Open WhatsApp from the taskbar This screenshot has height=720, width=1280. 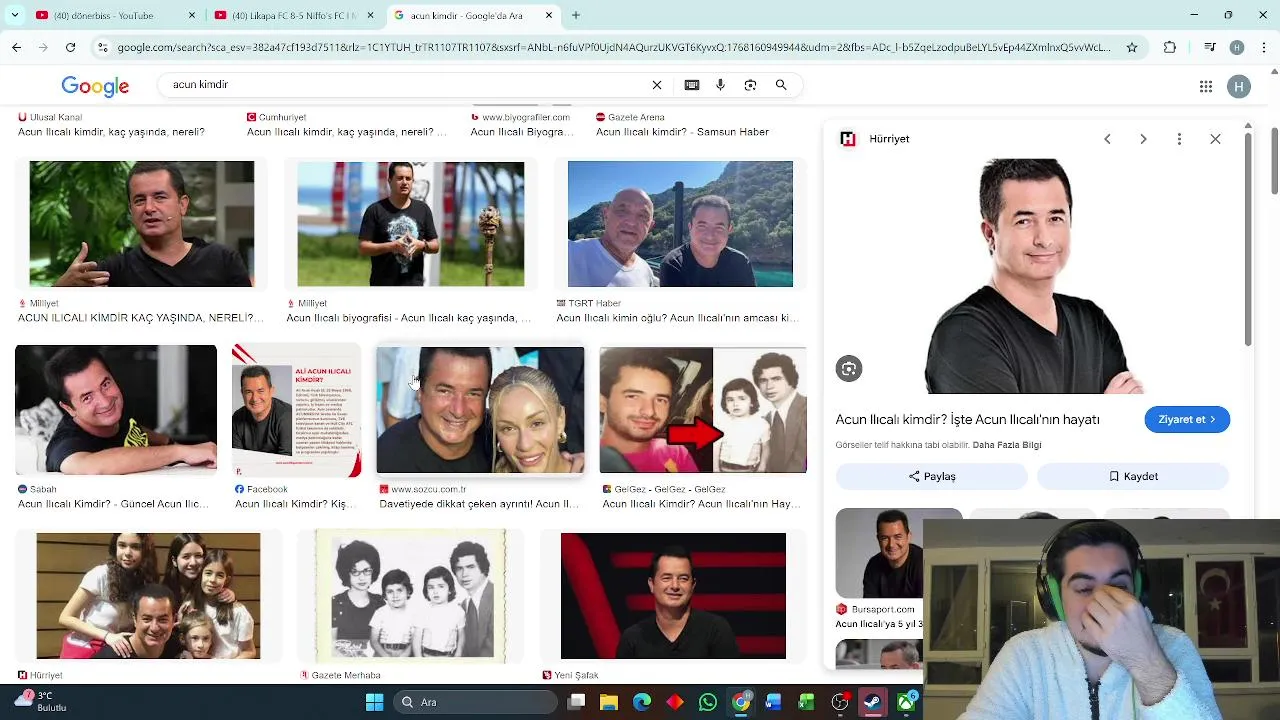coord(708,702)
